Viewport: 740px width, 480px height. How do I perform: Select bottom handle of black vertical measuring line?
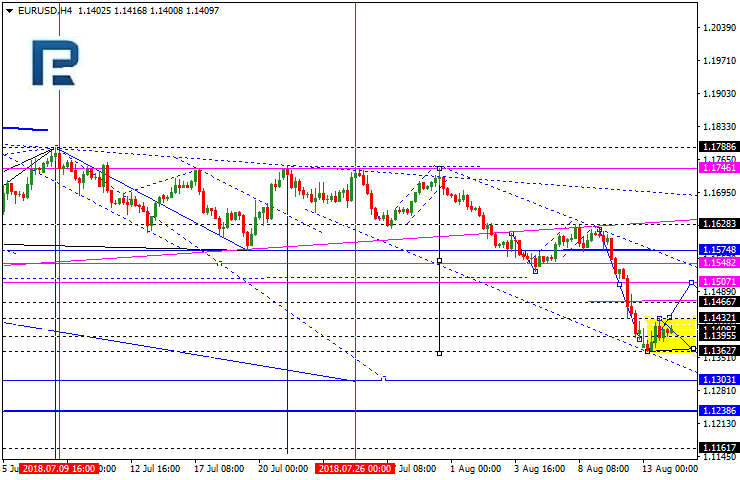coord(439,354)
